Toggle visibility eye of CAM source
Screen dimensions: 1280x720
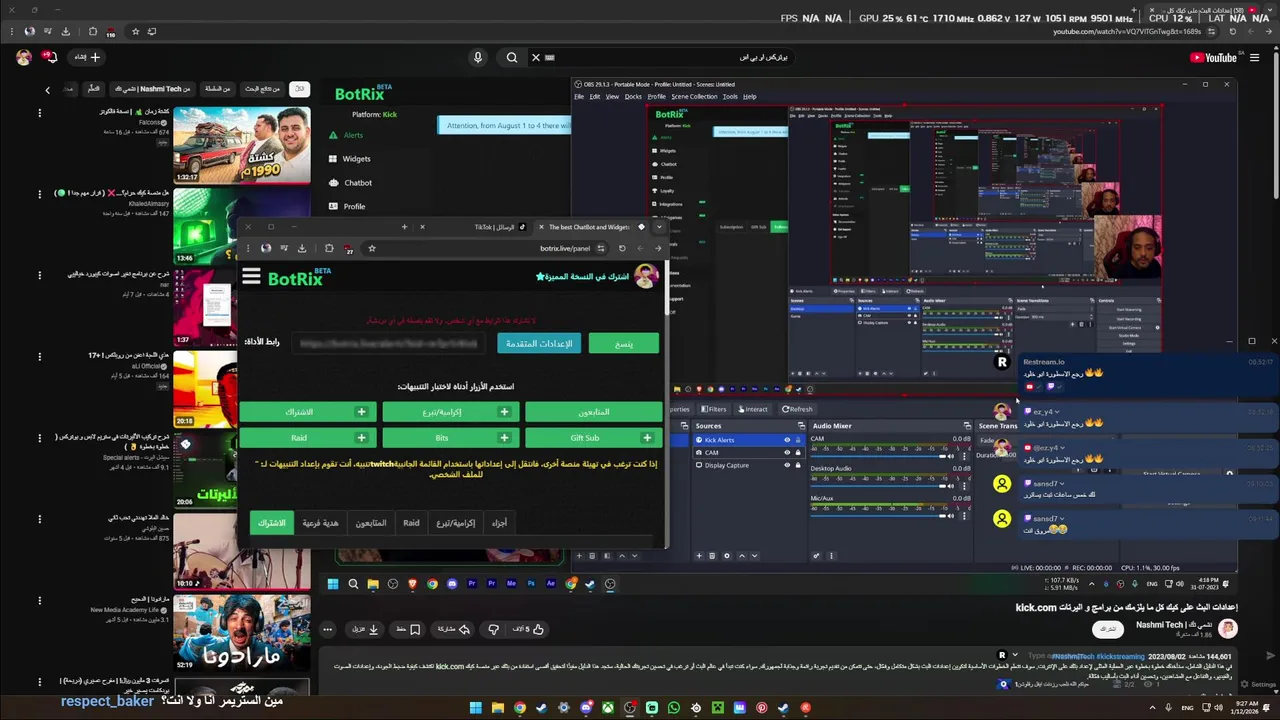787,452
